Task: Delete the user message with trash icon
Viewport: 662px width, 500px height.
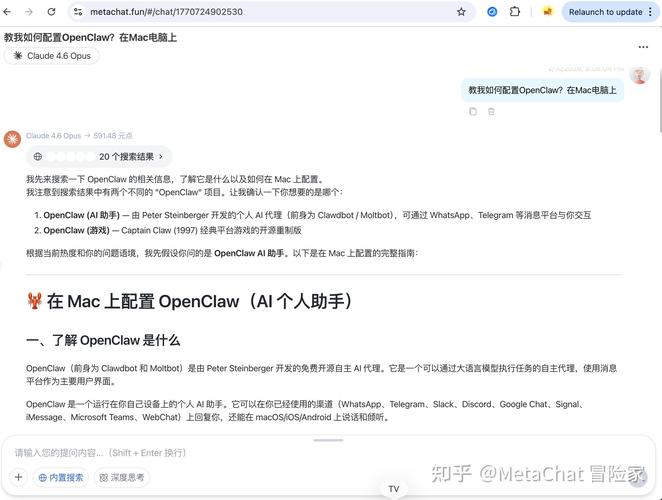Action: point(491,111)
